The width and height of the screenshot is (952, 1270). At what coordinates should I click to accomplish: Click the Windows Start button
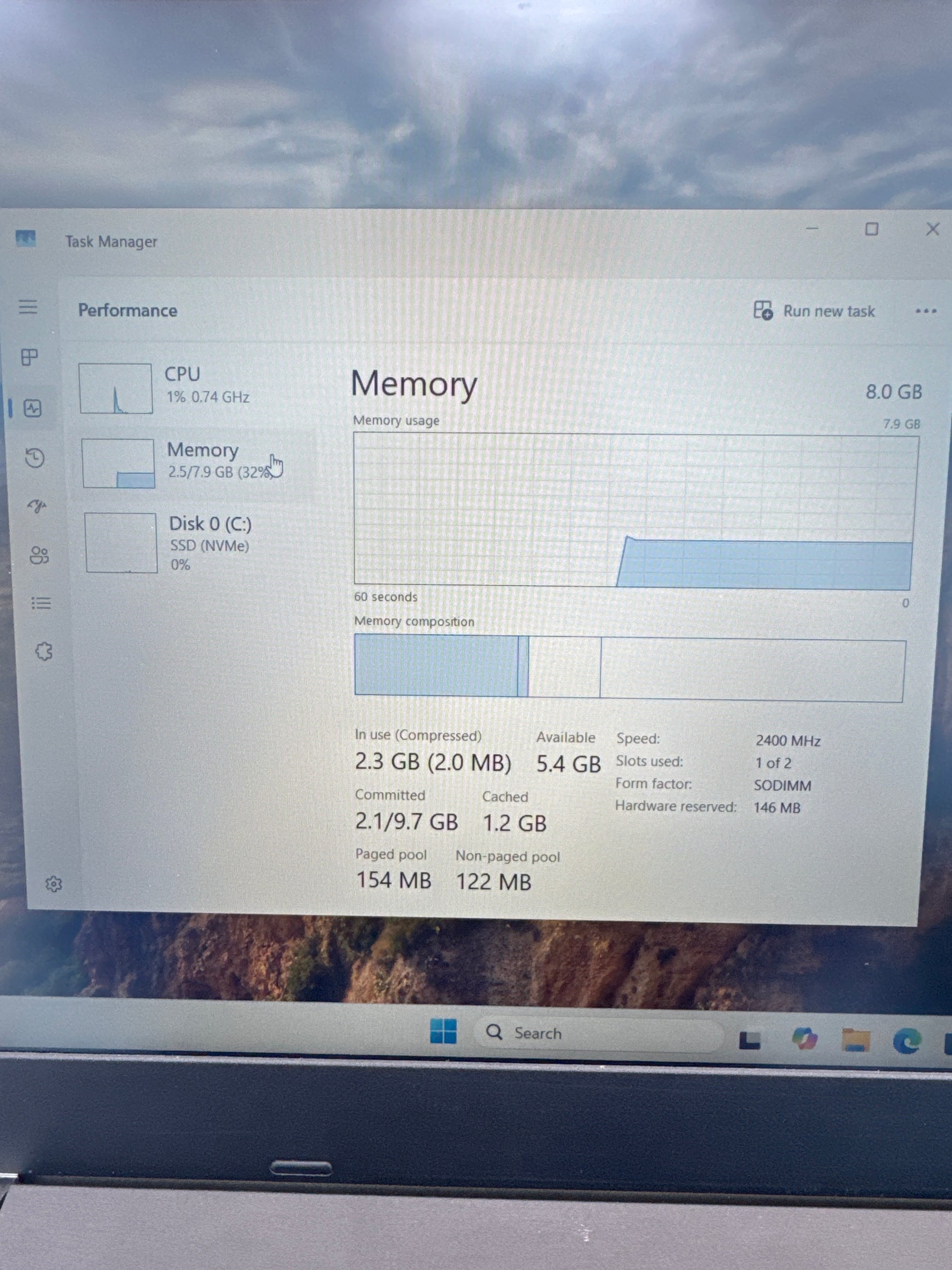pyautogui.click(x=443, y=1032)
